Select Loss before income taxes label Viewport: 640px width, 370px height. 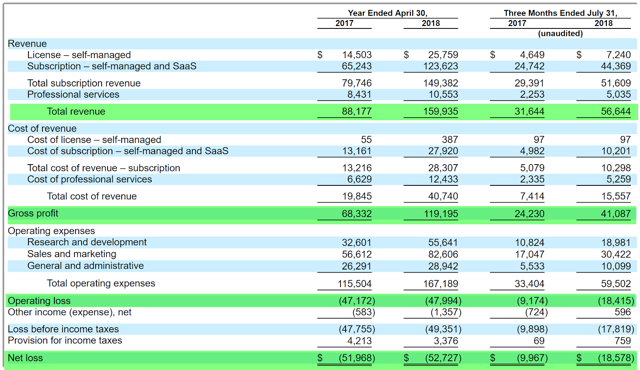[63, 329]
